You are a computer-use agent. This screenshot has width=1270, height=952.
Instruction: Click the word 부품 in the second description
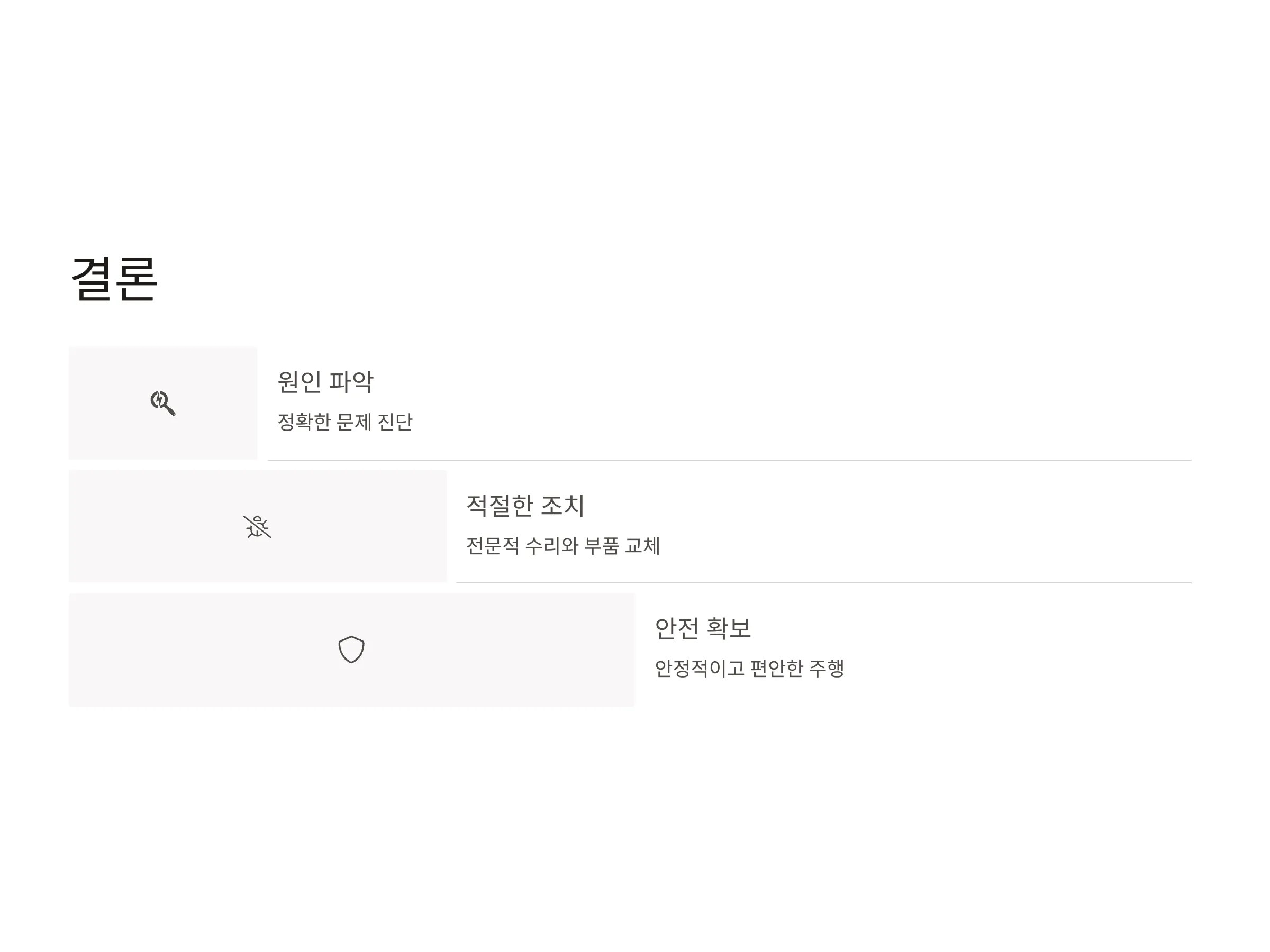pyautogui.click(x=602, y=546)
